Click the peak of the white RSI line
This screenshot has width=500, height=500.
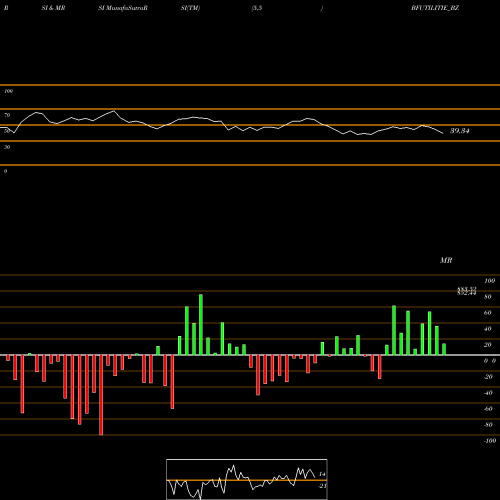click(x=113, y=111)
